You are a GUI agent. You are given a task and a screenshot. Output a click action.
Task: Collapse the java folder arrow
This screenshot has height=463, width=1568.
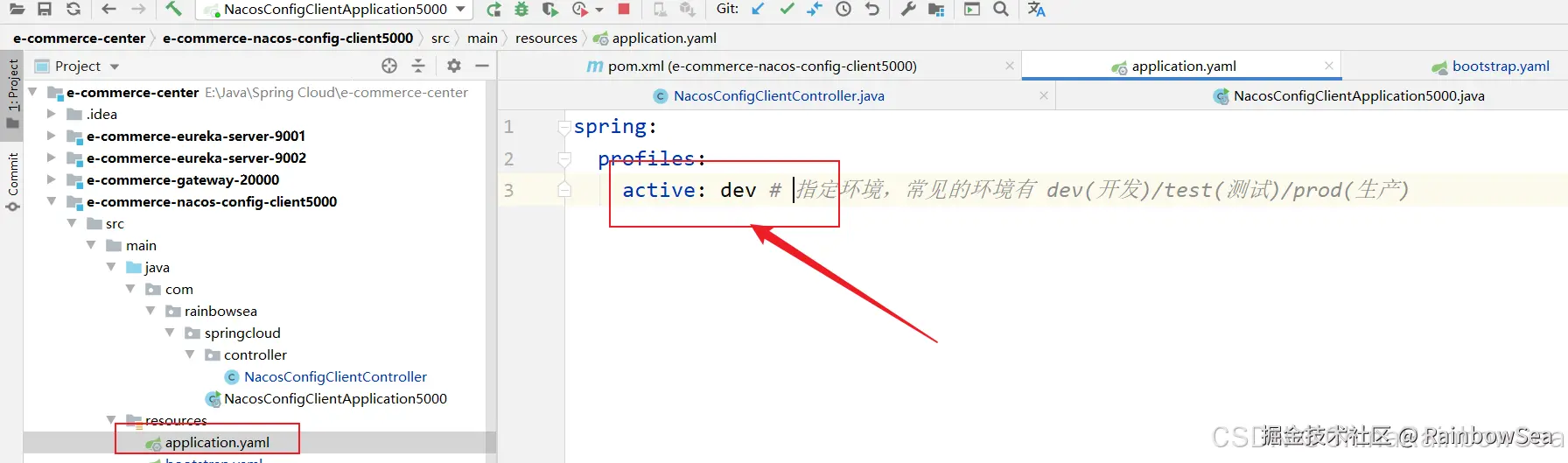click(111, 267)
